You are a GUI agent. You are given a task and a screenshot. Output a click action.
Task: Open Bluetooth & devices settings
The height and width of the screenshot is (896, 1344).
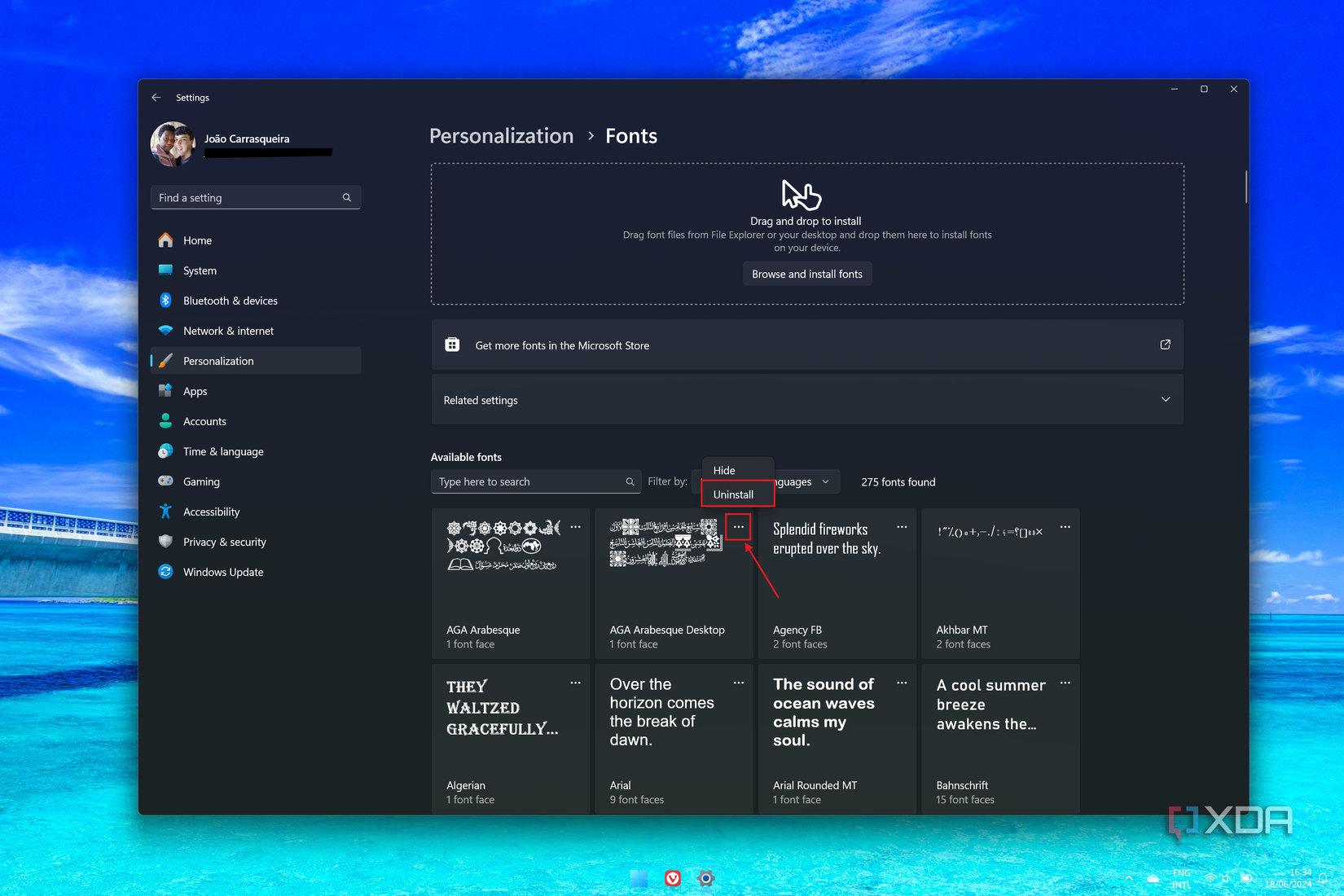click(x=231, y=300)
